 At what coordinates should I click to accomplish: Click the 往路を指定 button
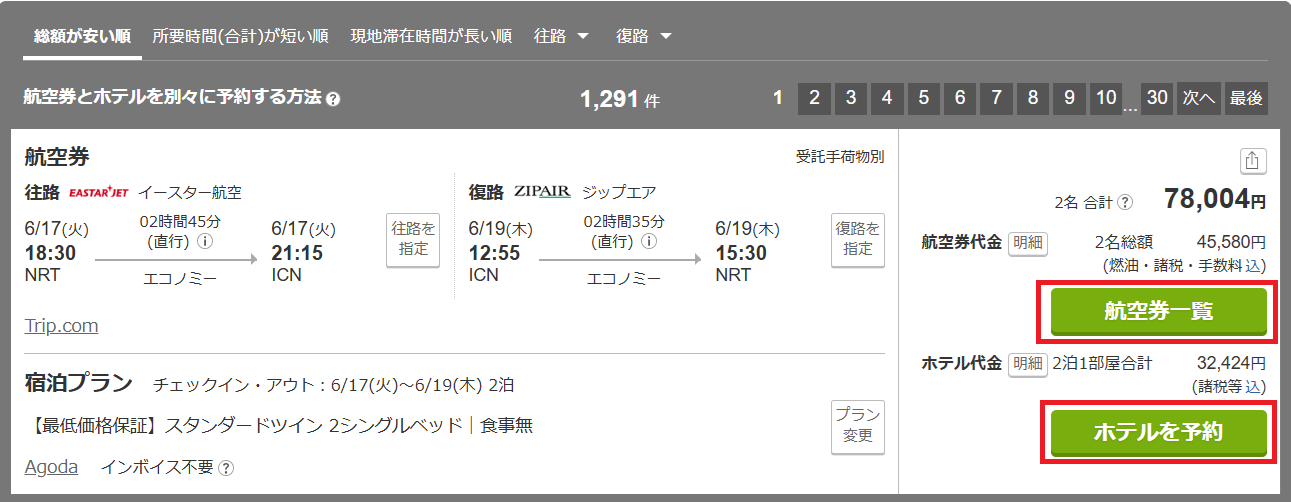[413, 240]
